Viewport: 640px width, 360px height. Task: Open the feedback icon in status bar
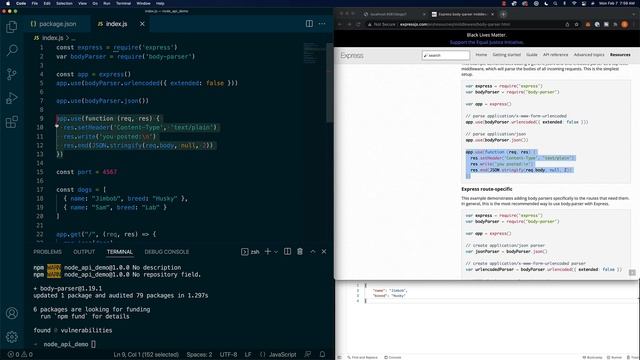pyautogui.click(x=308, y=355)
